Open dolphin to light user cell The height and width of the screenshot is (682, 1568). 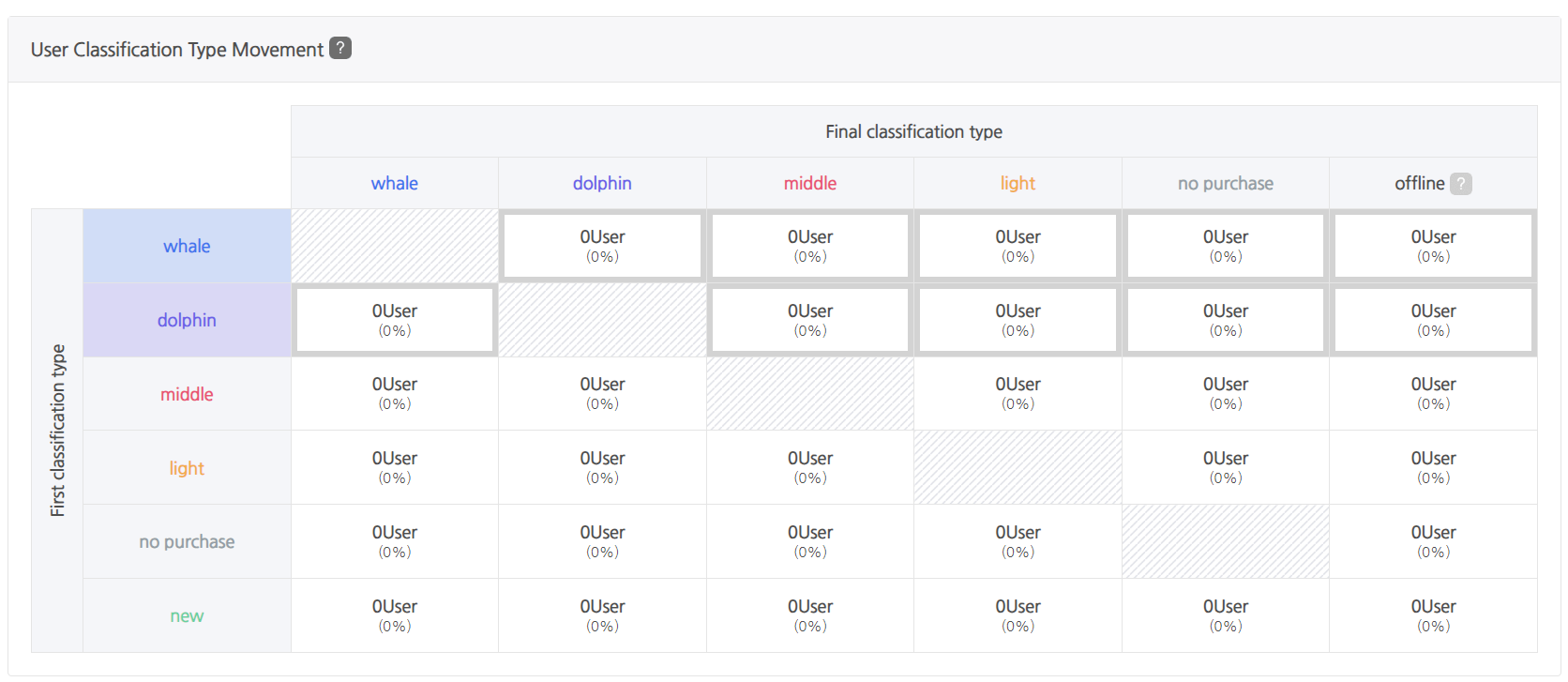1018,320
